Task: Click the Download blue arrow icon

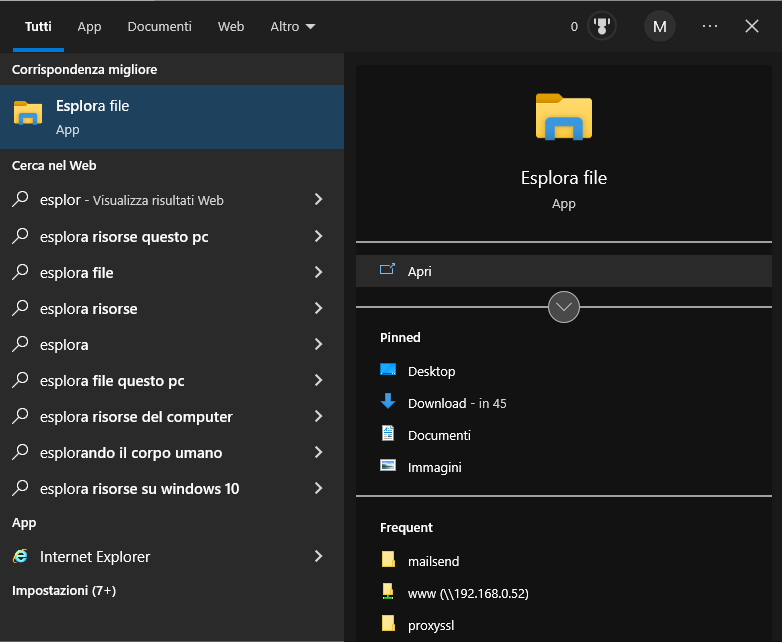Action: (388, 401)
